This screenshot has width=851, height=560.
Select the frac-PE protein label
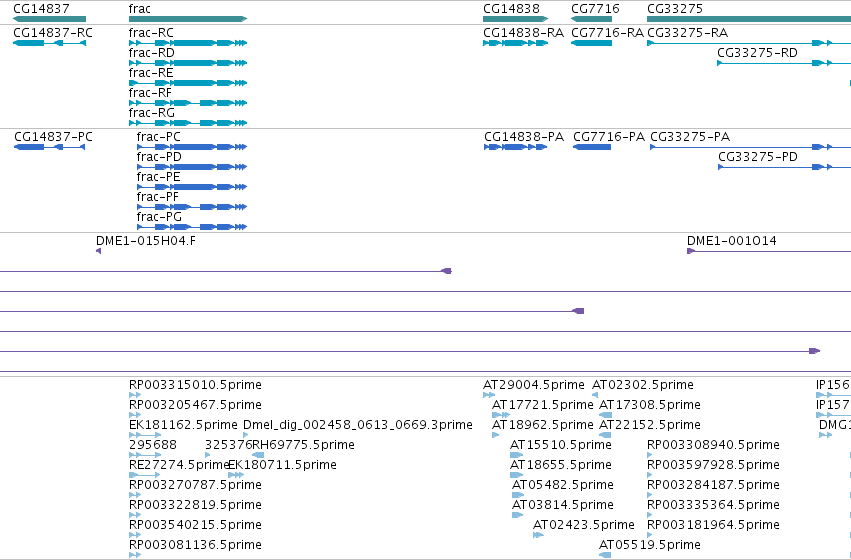click(x=158, y=177)
